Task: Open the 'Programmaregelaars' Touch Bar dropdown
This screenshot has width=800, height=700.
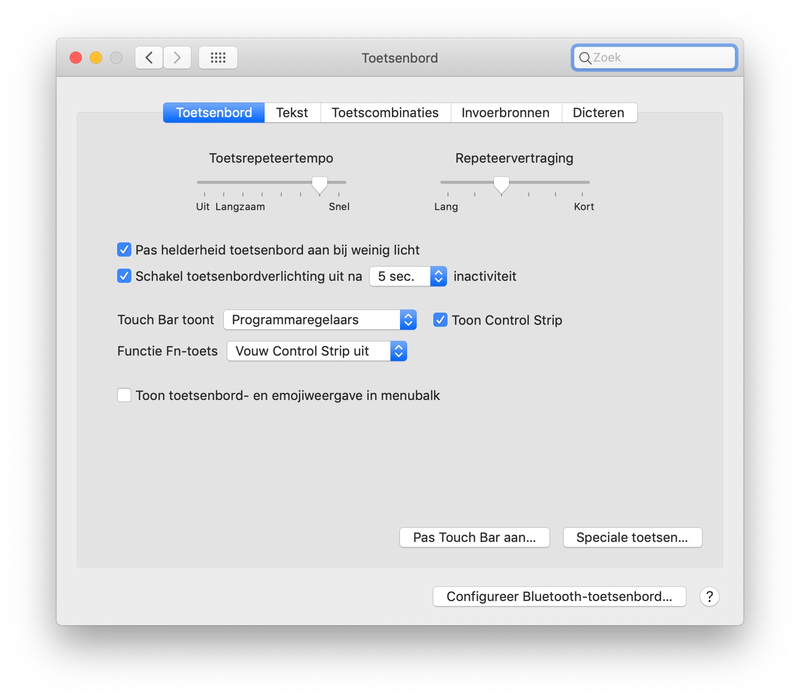Action: point(320,320)
